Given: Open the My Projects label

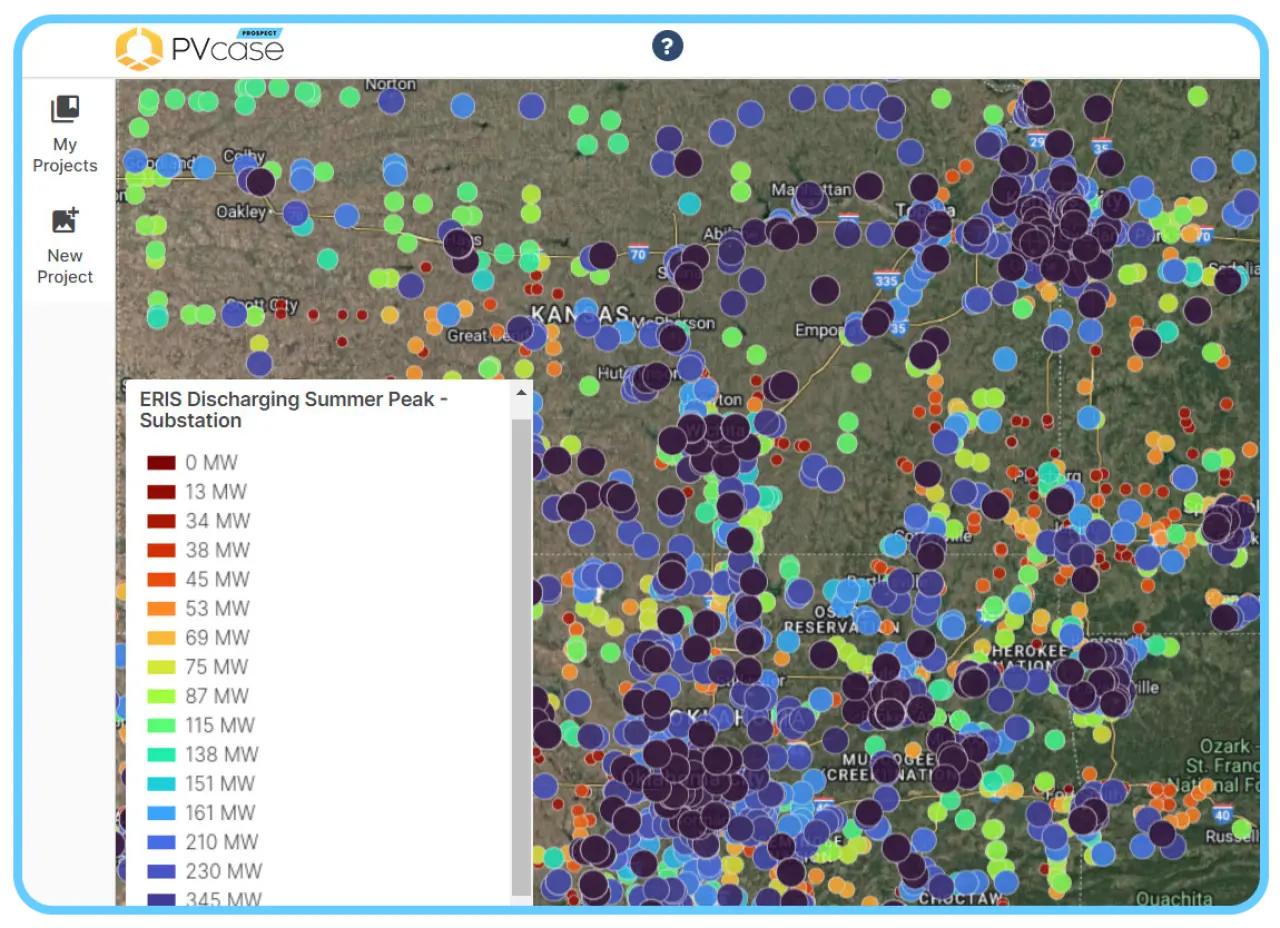Looking at the screenshot, I should [x=65, y=155].
